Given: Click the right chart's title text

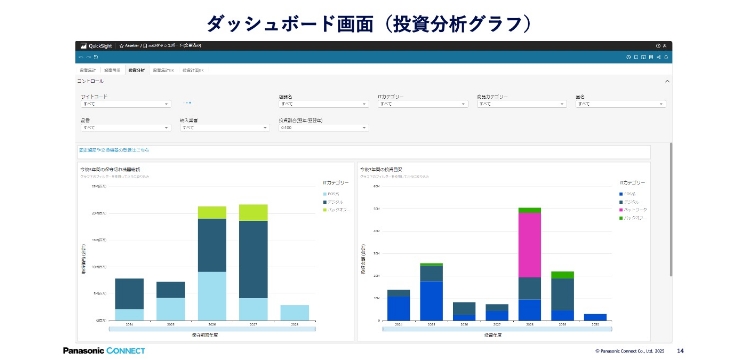Looking at the screenshot, I should [382, 169].
